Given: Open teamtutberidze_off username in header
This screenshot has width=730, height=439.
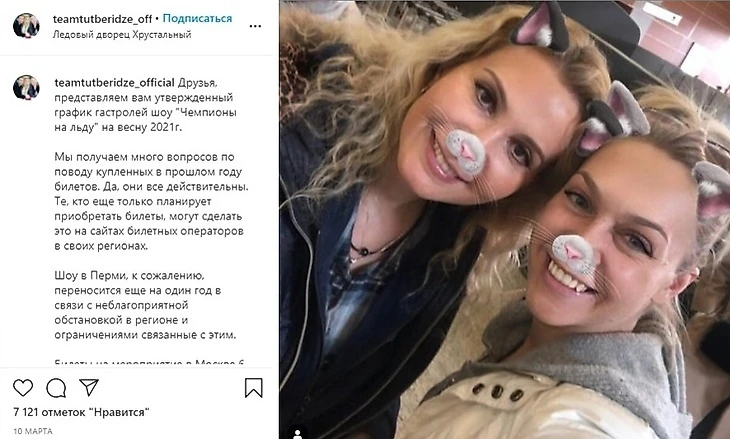Looking at the screenshot, I should click(102, 19).
